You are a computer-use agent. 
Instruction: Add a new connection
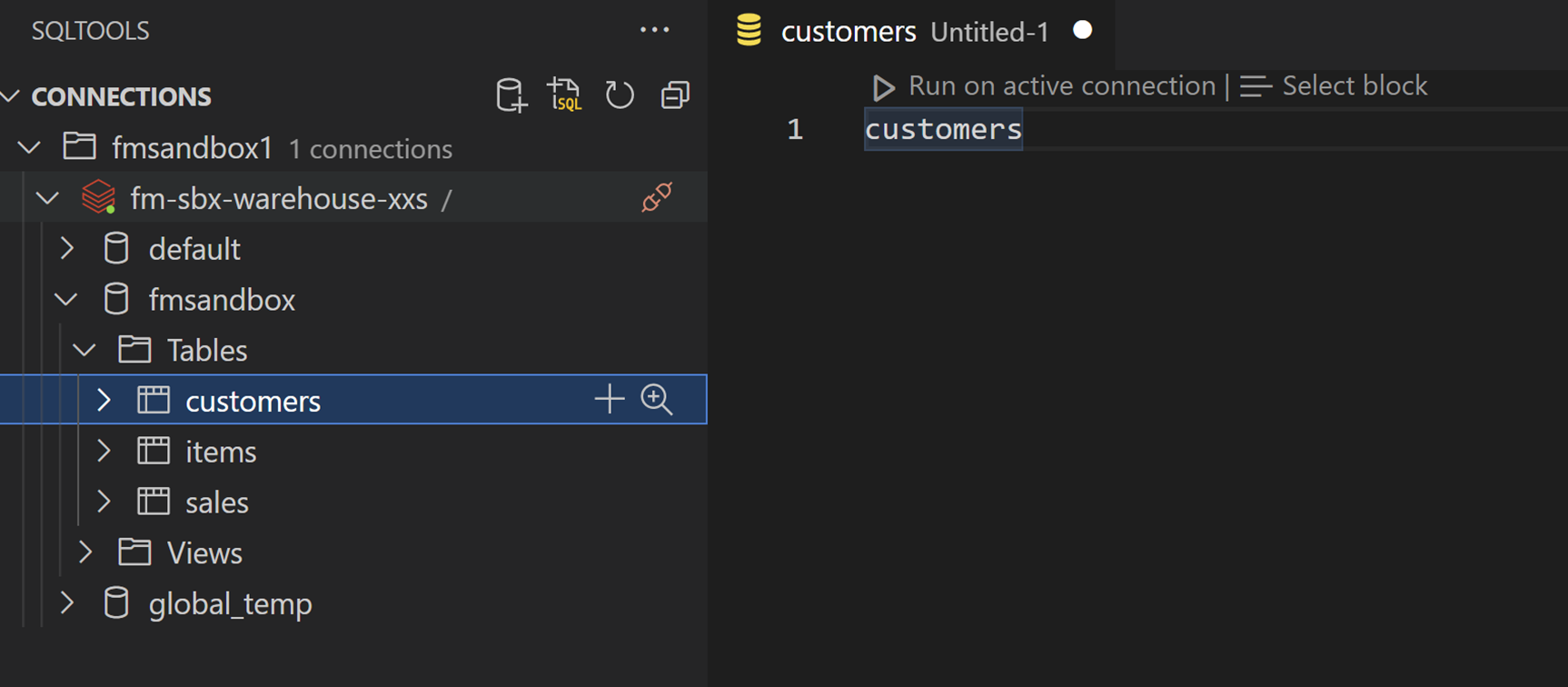coord(511,95)
